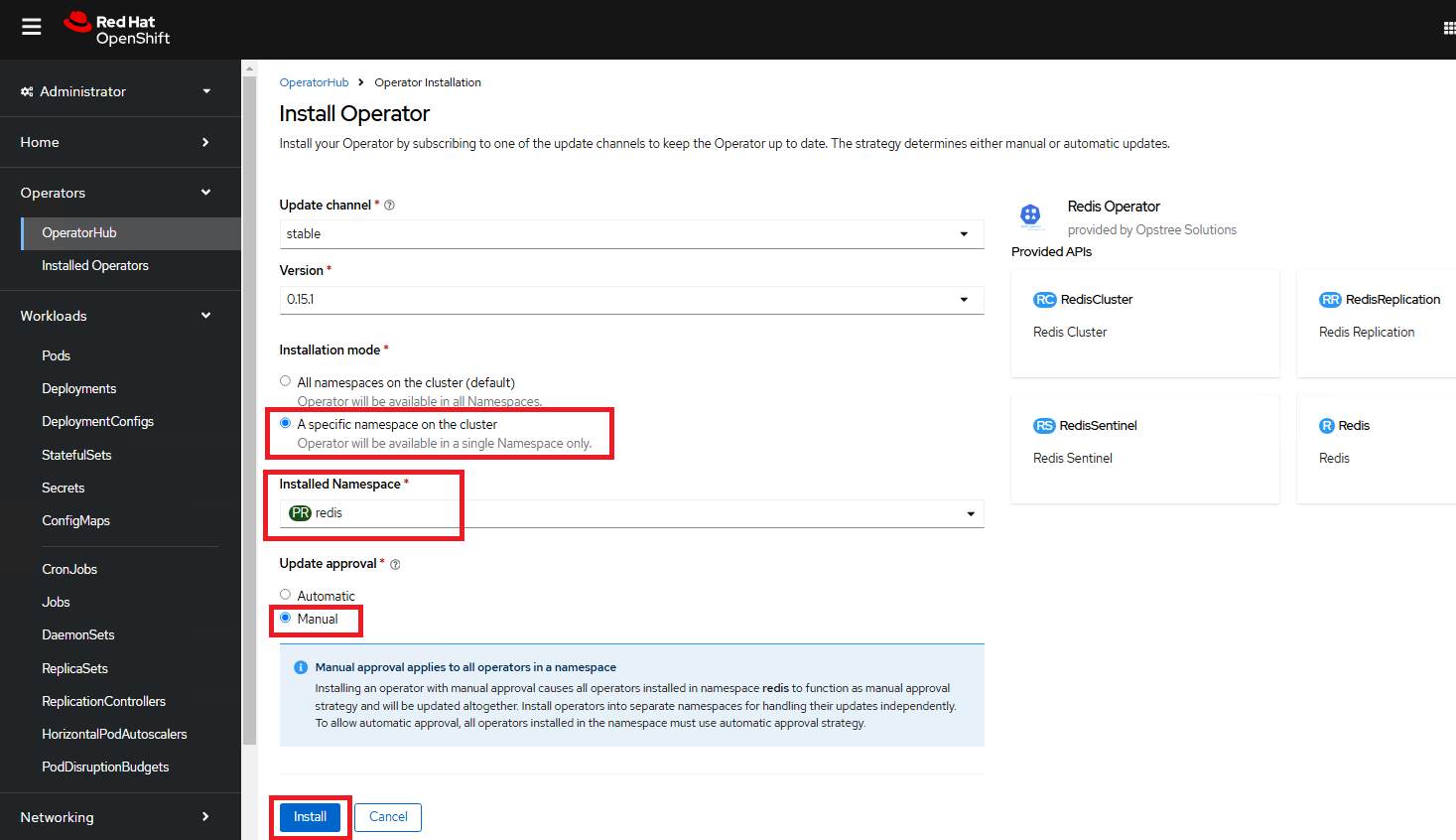Expand the Networking navigation section
The height and width of the screenshot is (840, 1456).
tap(120, 817)
